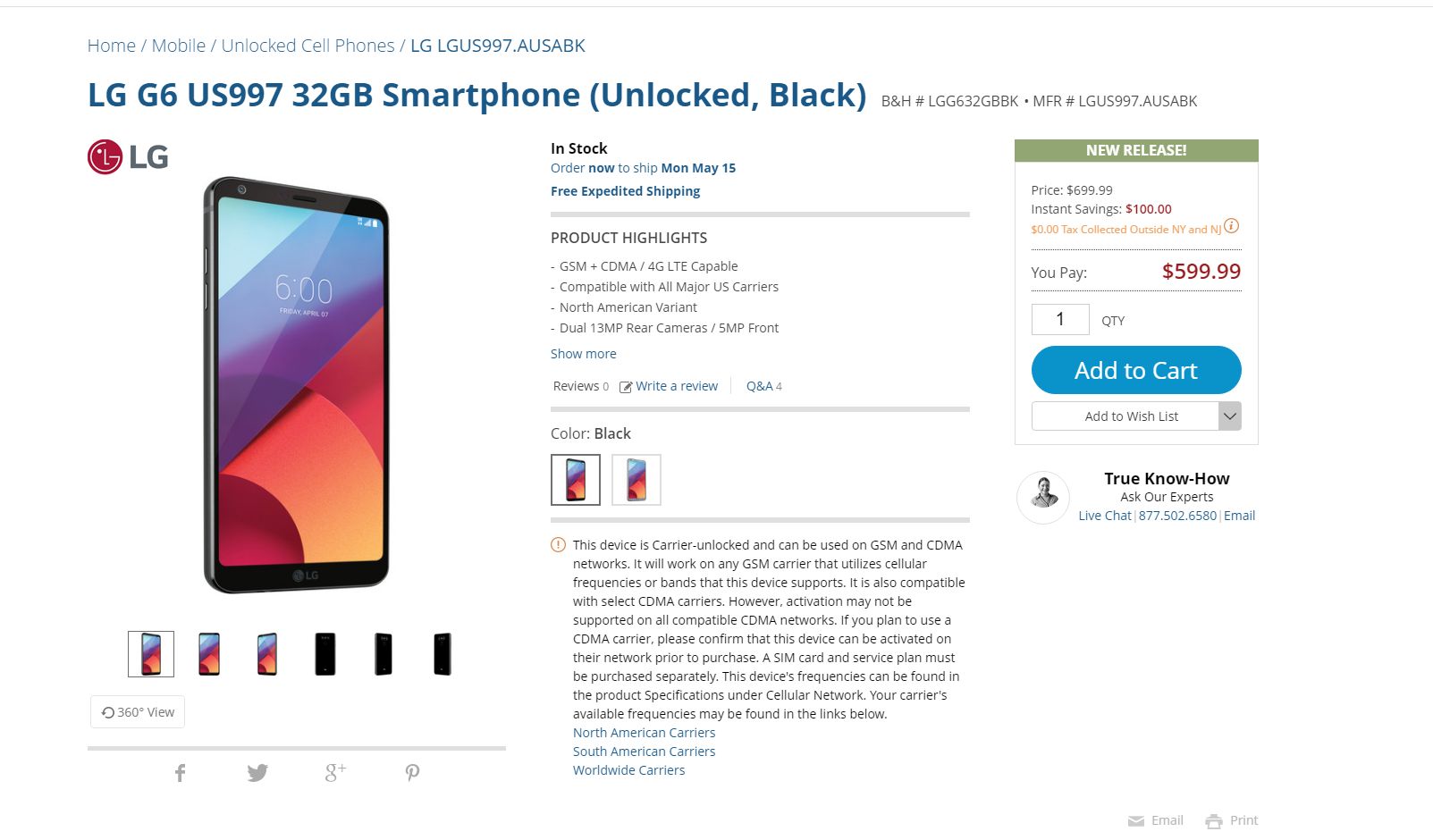This screenshot has width=1433, height=840.
Task: Open the North American Carriers link
Action: pos(644,733)
